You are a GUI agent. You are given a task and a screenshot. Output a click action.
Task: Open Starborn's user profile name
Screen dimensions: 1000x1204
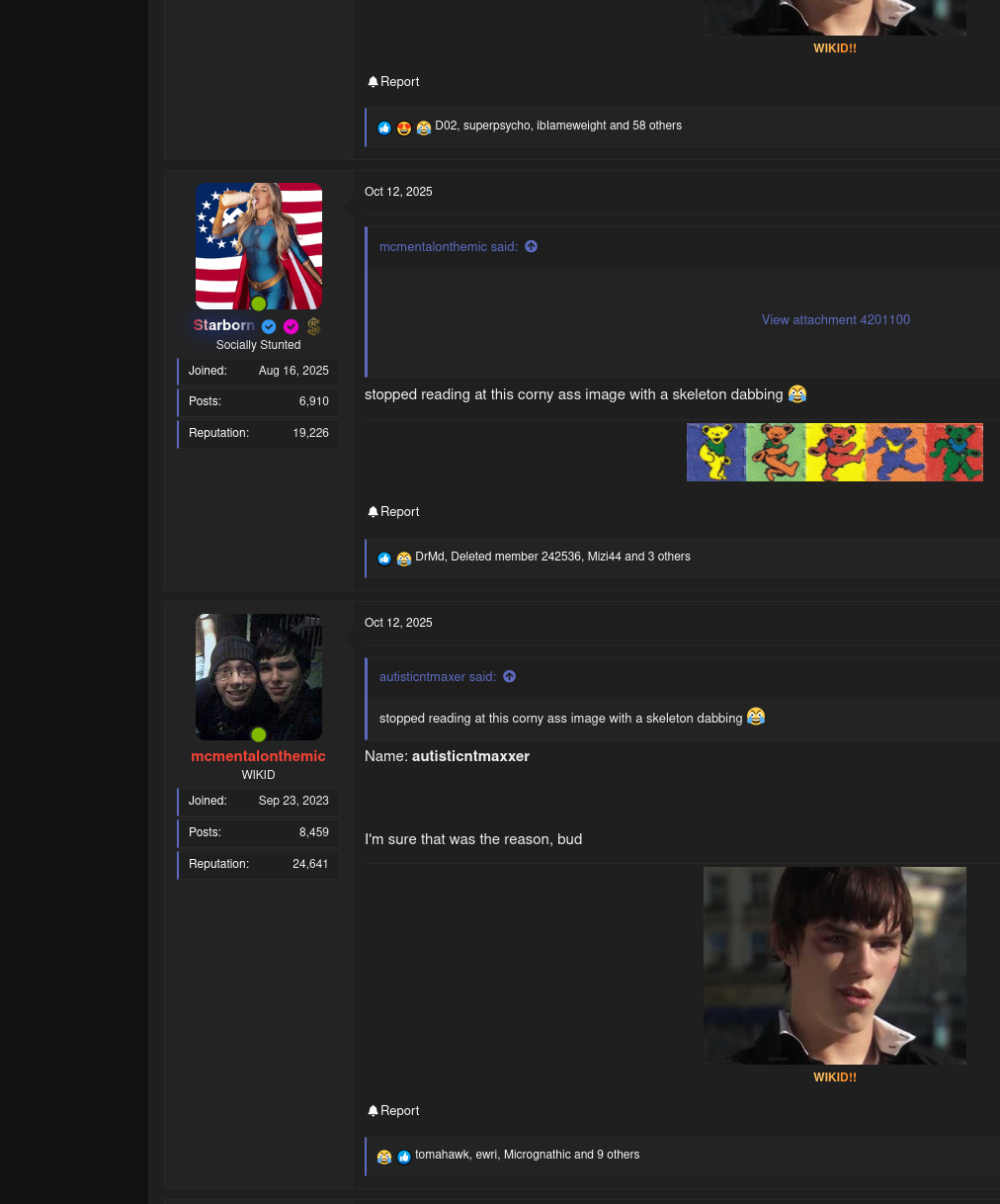224,325
